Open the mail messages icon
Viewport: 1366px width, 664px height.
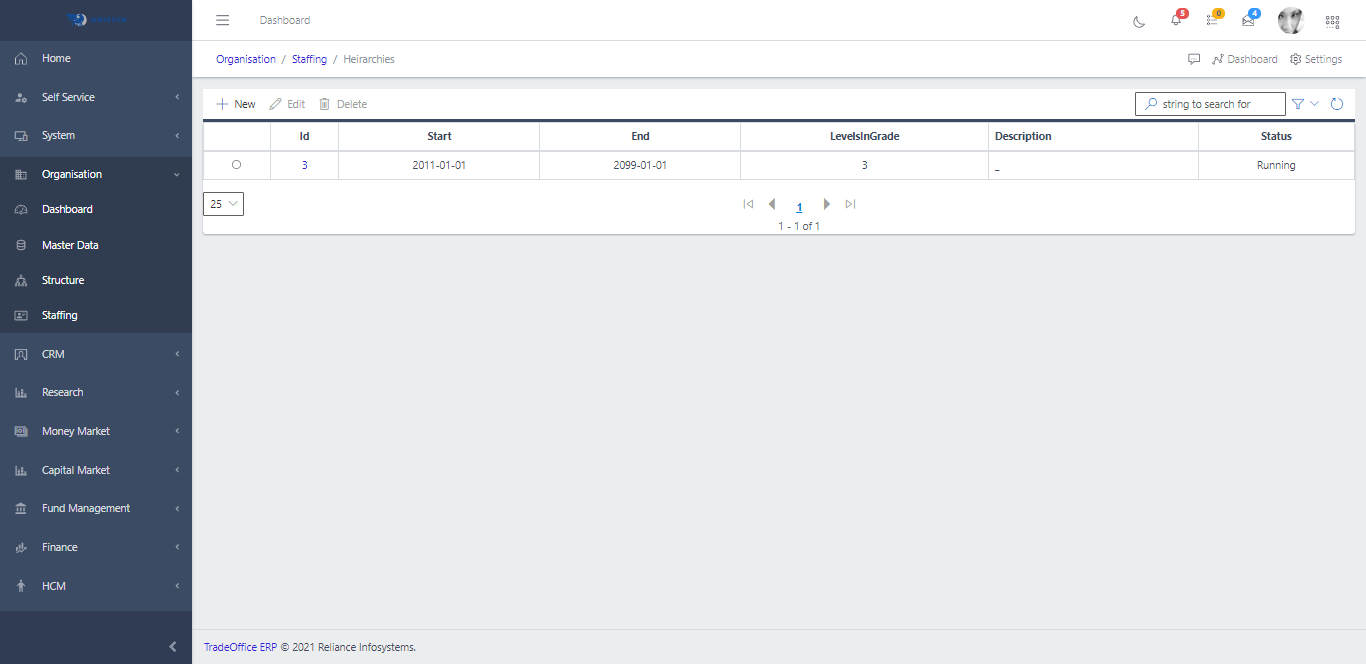(1248, 20)
